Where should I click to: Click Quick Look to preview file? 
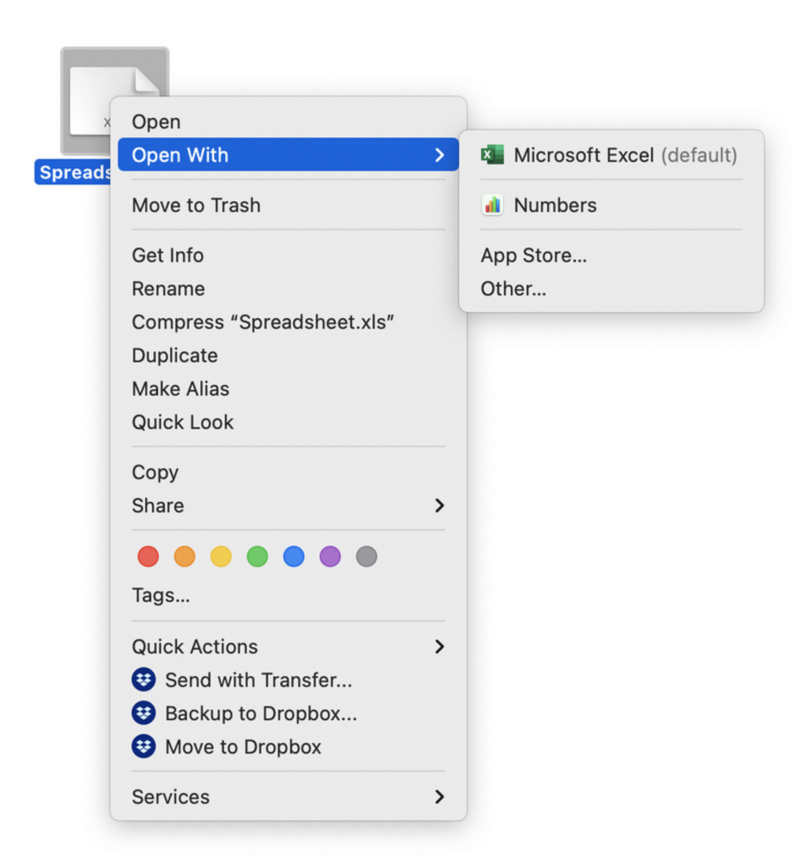click(x=183, y=422)
